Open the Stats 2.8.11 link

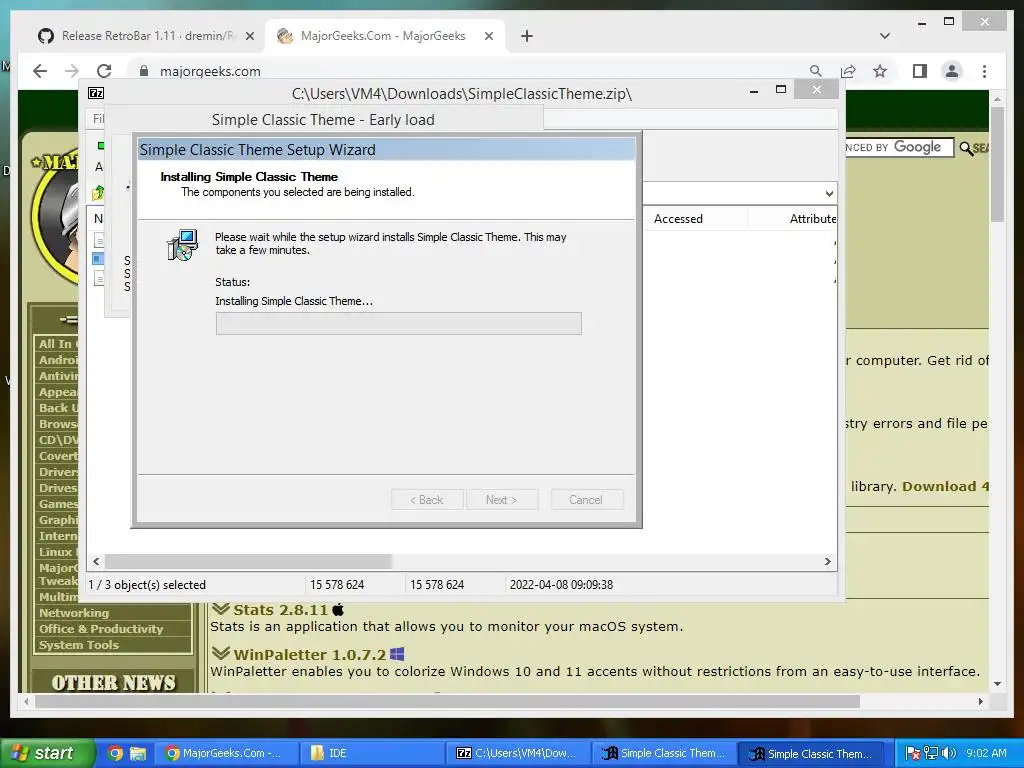click(x=280, y=610)
